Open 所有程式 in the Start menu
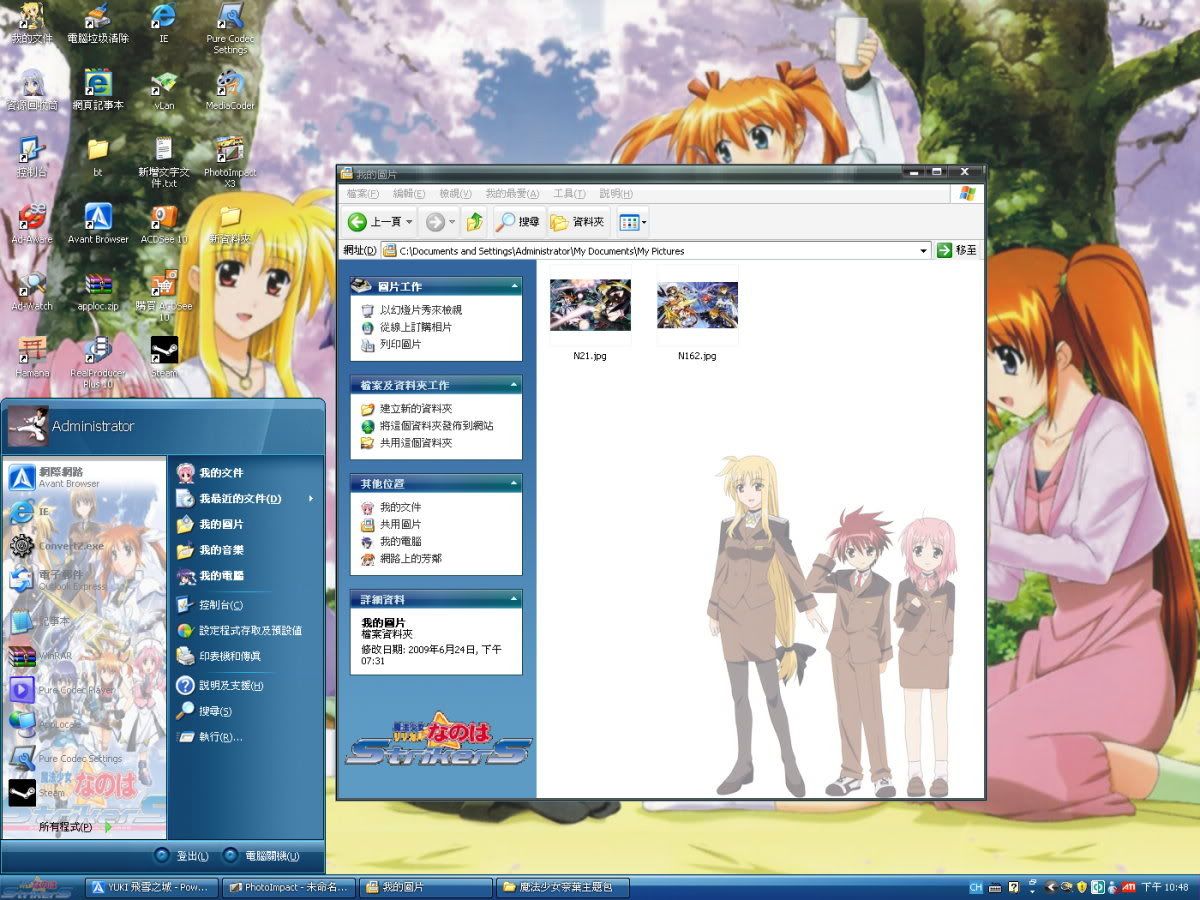This screenshot has width=1200, height=900. 76,827
